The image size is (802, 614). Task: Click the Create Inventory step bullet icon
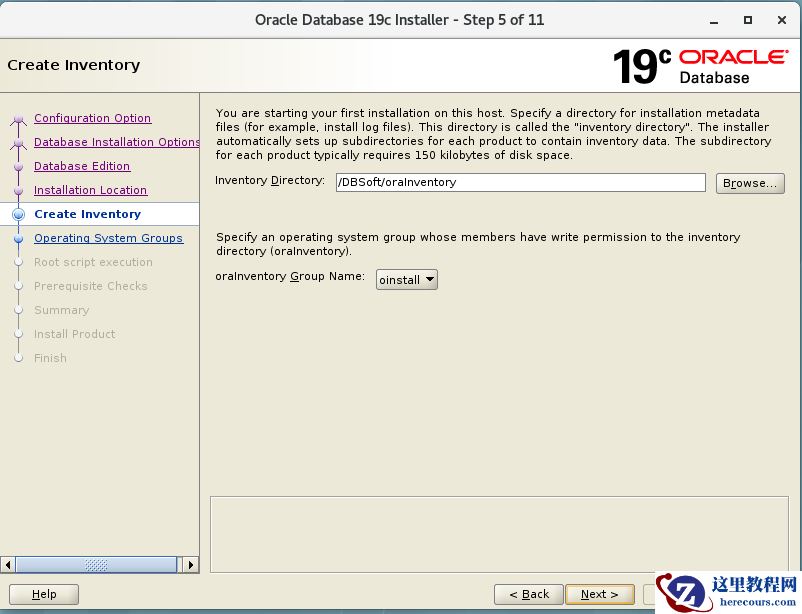pyautogui.click(x=18, y=214)
